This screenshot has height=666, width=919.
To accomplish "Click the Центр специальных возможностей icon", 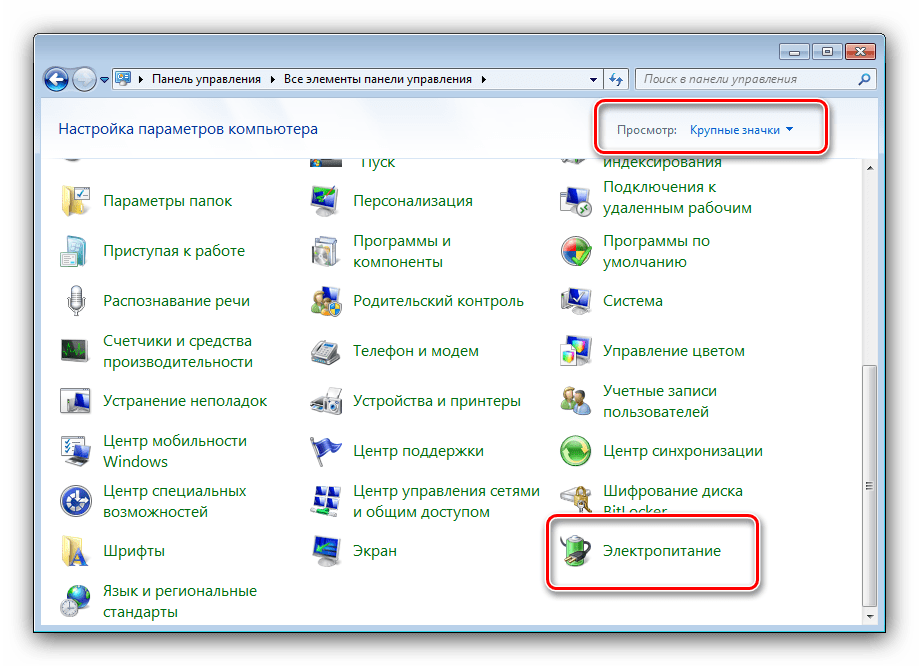I will pos(76,501).
